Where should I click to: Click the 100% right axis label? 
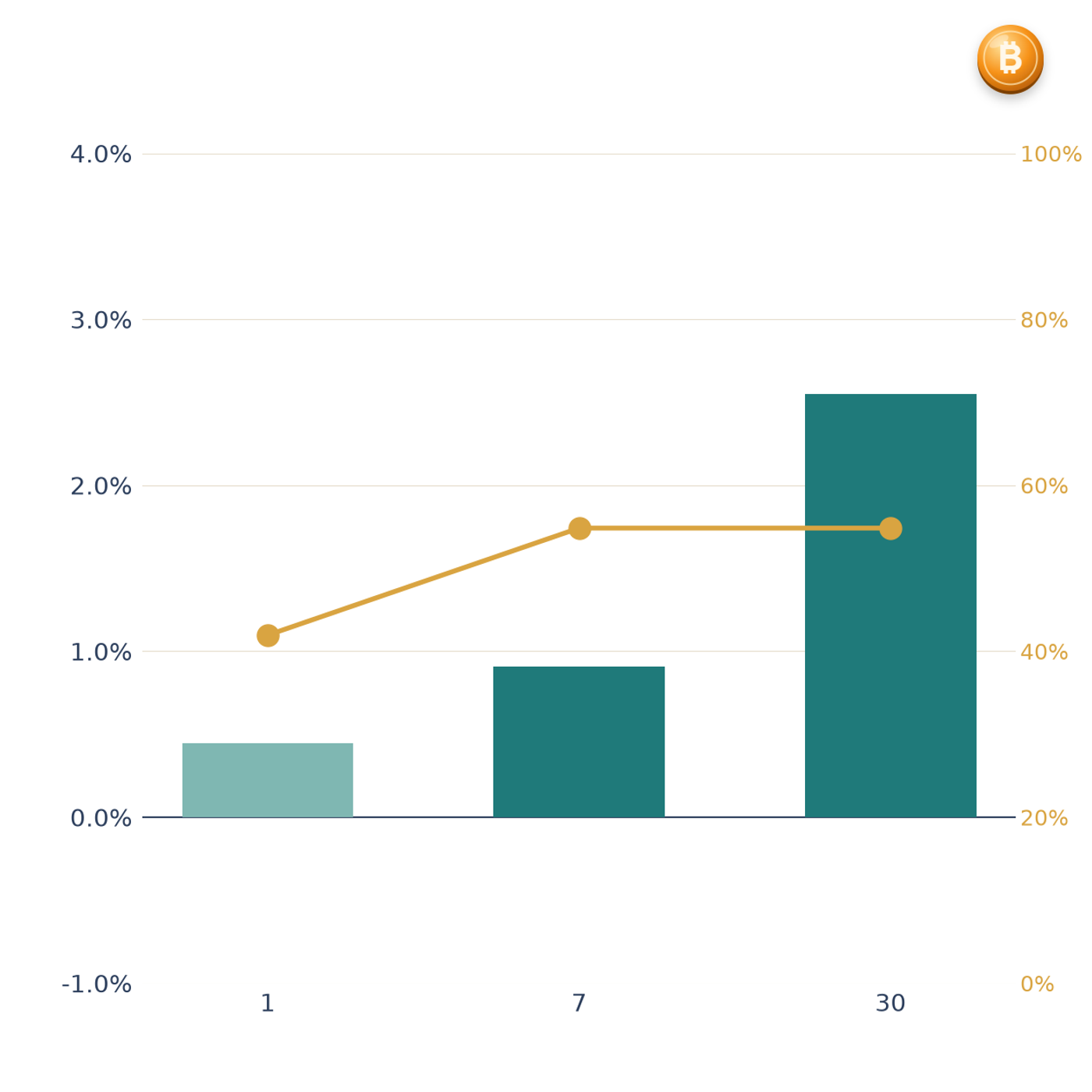[x=1051, y=154]
